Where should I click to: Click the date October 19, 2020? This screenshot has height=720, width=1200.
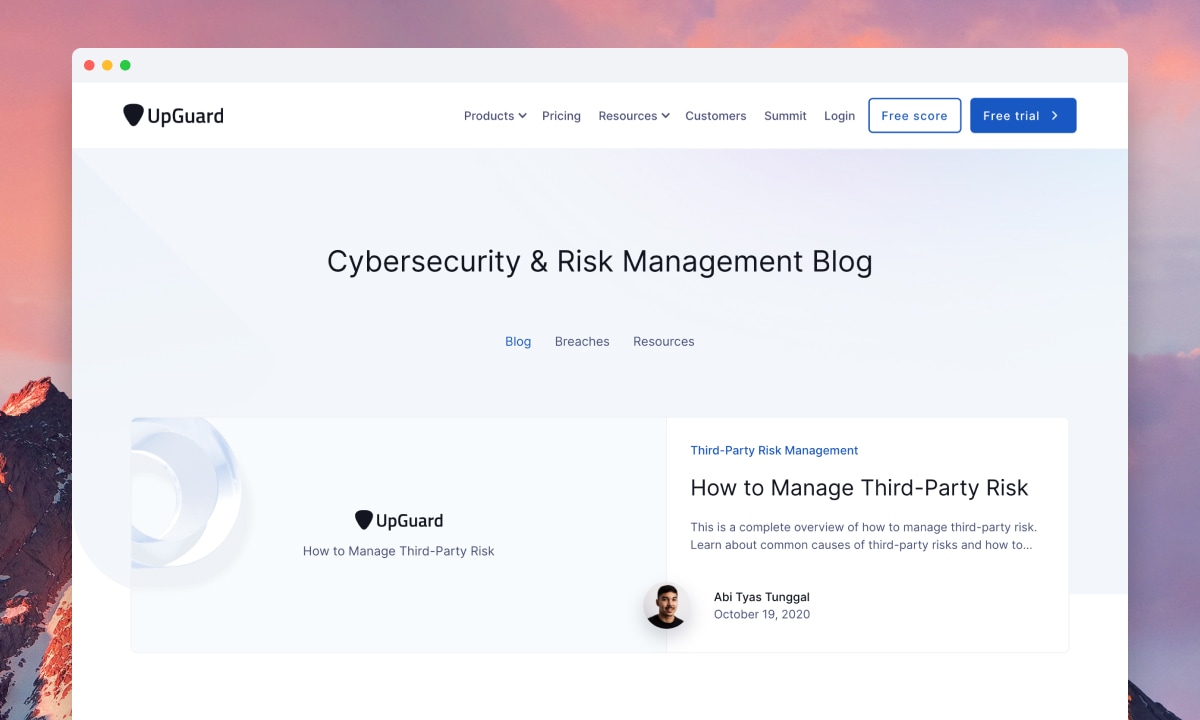tap(762, 614)
